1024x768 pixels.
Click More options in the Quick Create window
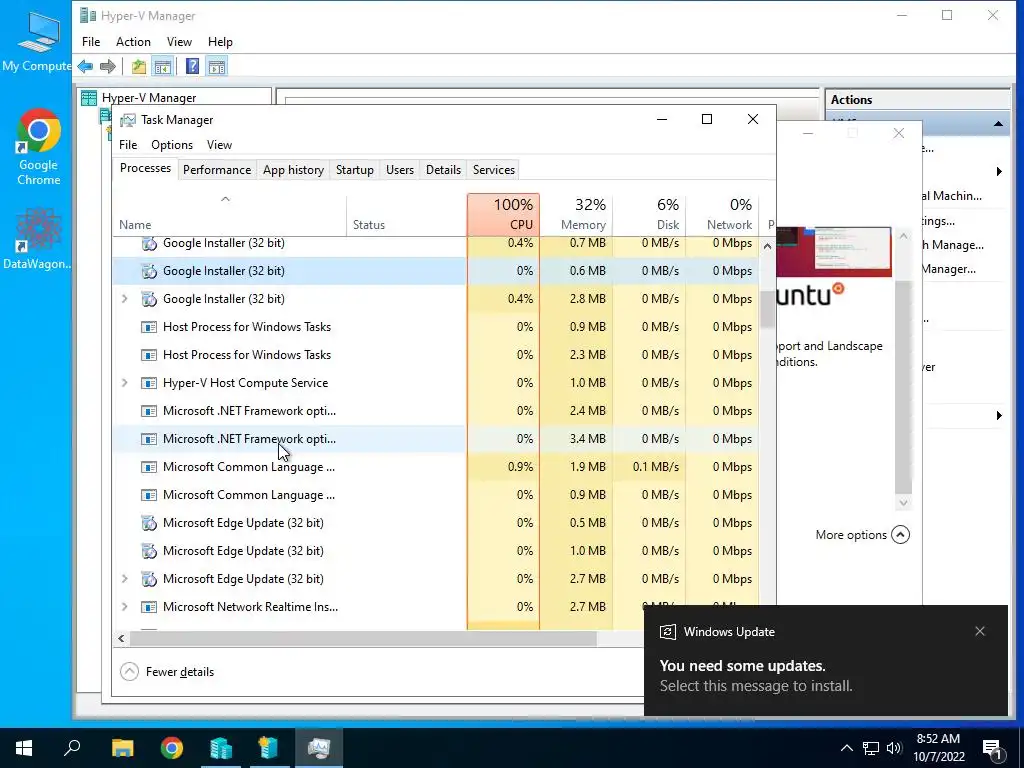[x=862, y=535]
